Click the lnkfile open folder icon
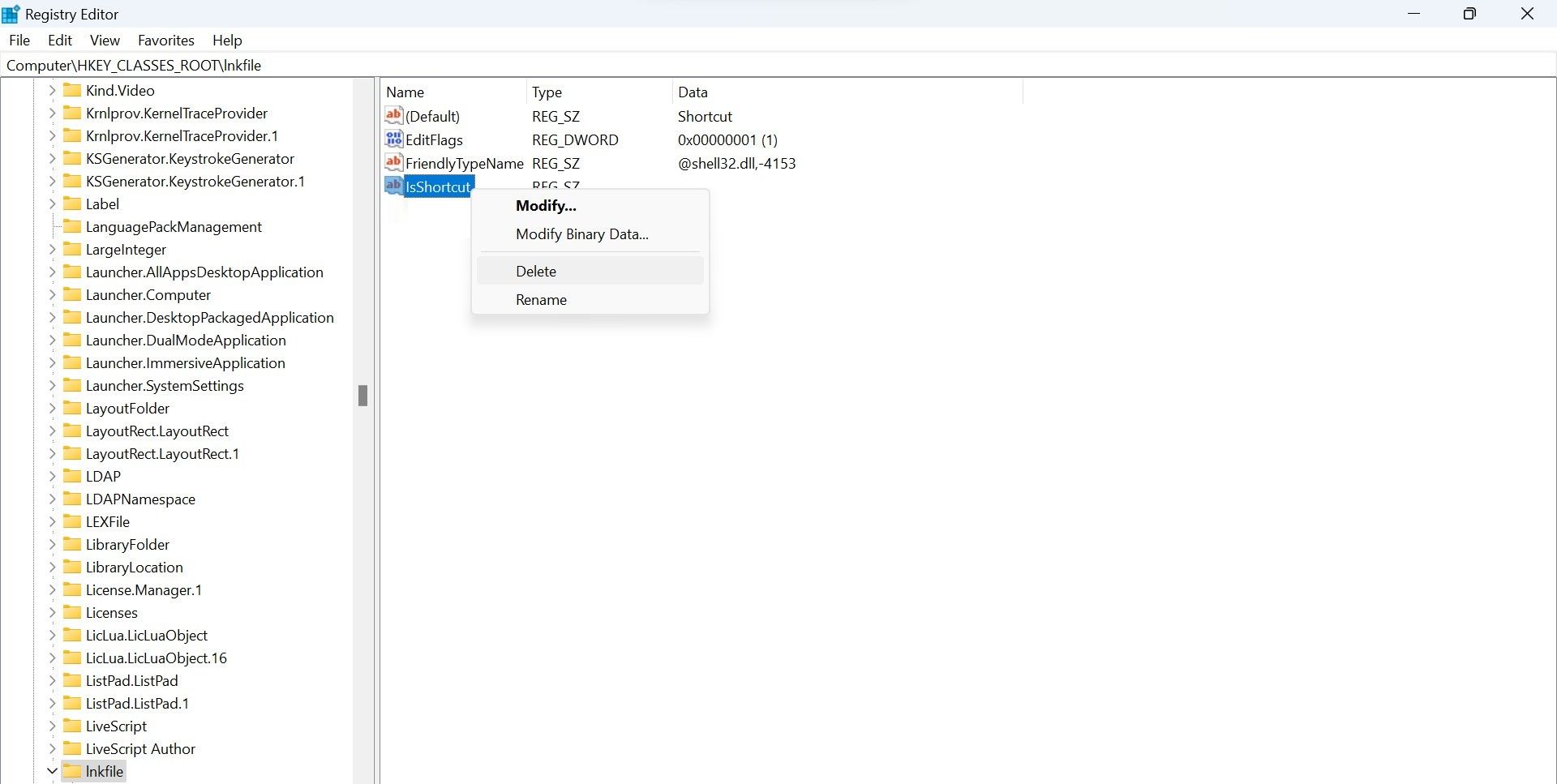This screenshot has width=1557, height=784. pos(72,771)
